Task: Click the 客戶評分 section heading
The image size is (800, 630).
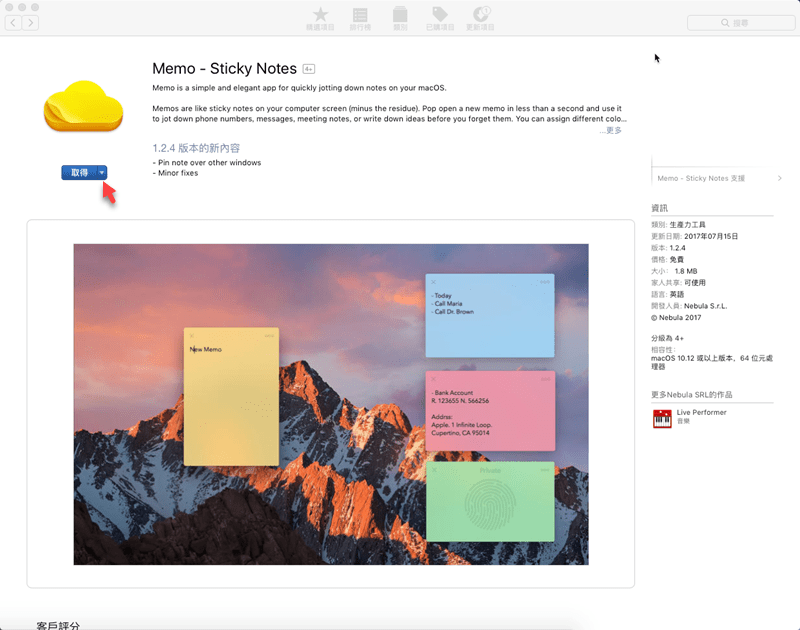Action: tap(58, 625)
